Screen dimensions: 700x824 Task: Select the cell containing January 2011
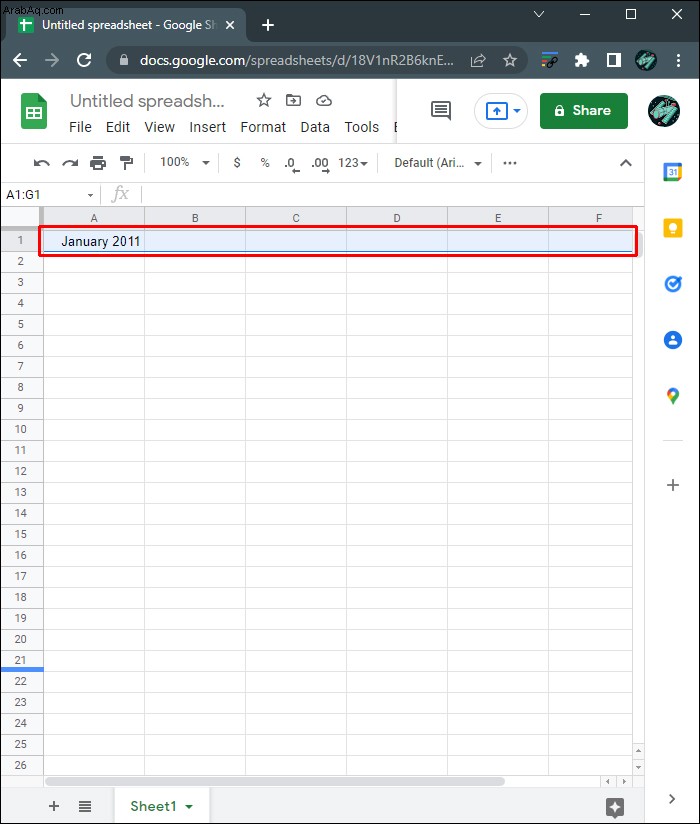[94, 241]
